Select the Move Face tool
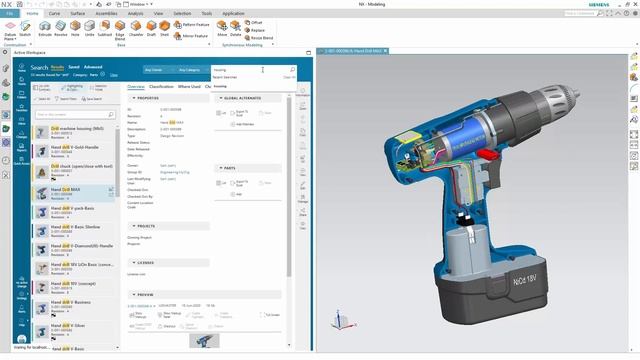Viewport: 640px width, 360px height. click(222, 29)
